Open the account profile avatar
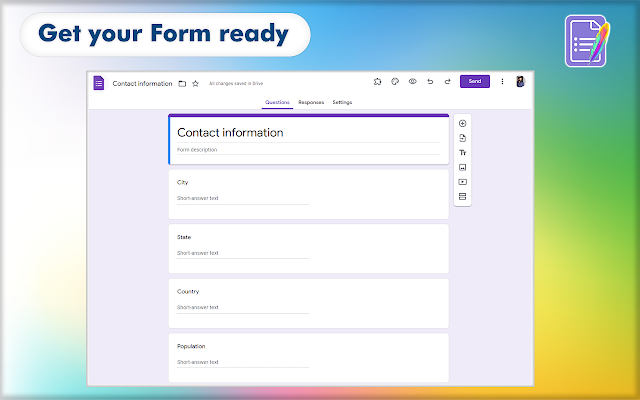The height and width of the screenshot is (400, 640). (x=520, y=82)
